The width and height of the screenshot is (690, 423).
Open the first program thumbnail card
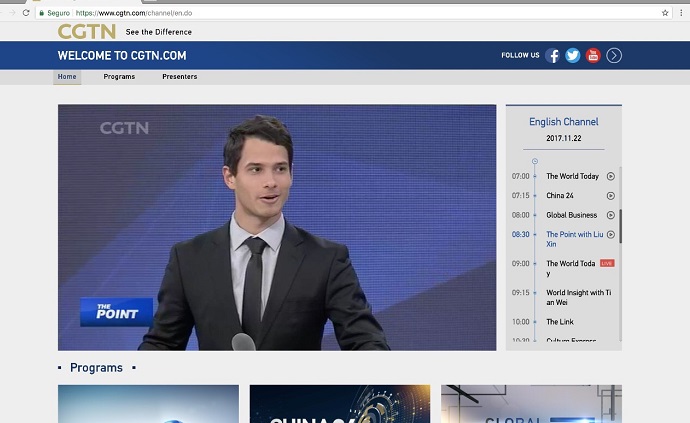click(148, 404)
